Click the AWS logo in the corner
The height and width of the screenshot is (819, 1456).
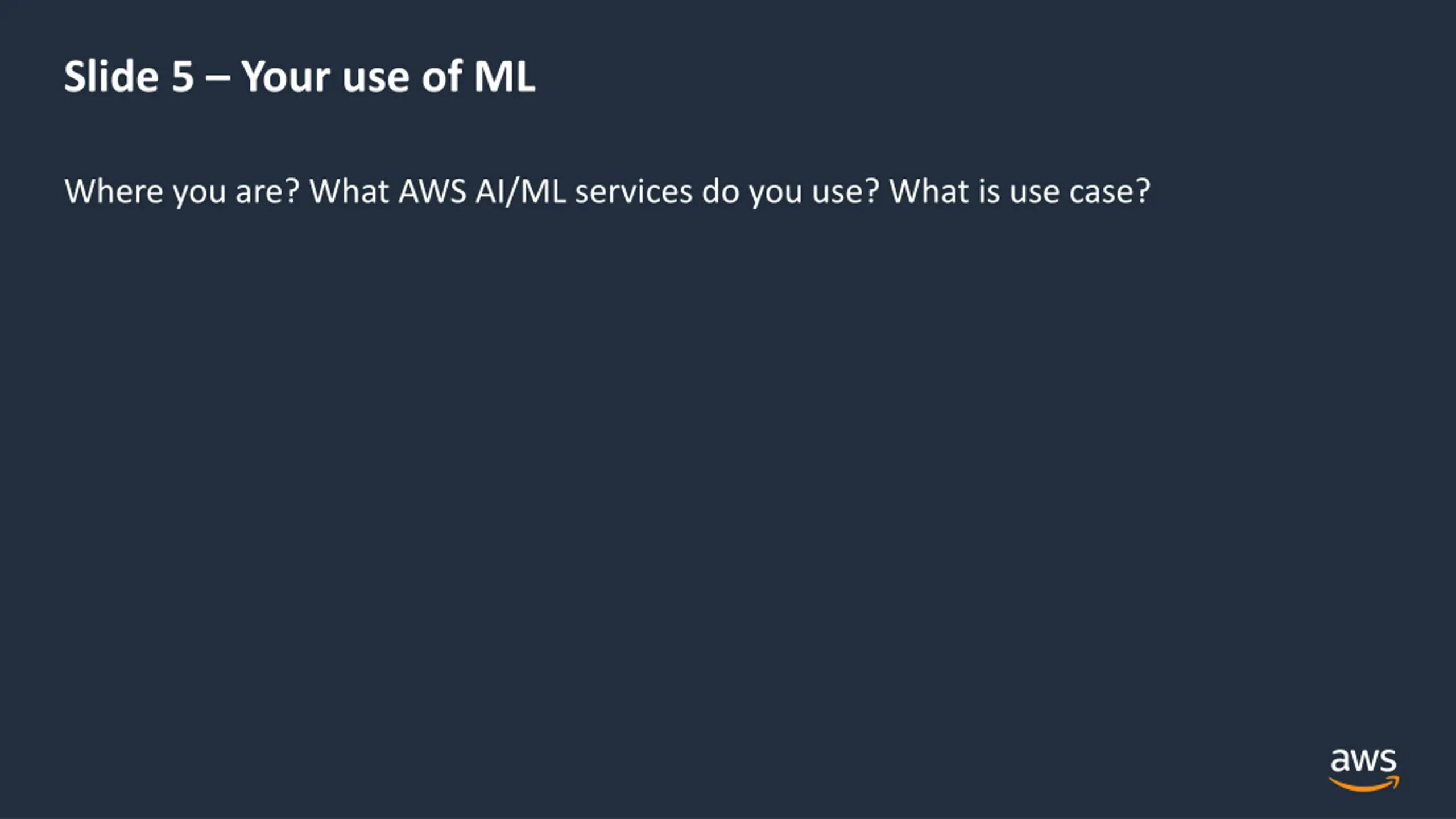tap(1363, 771)
